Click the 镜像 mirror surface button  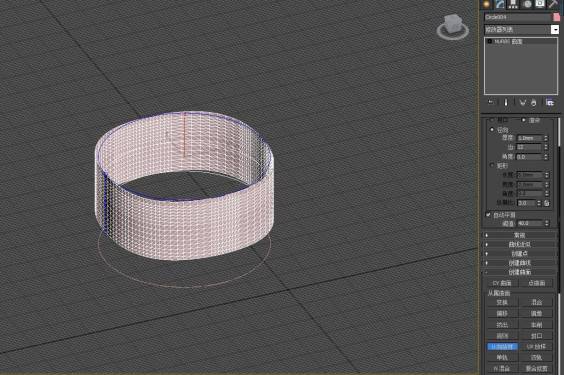[536, 314]
